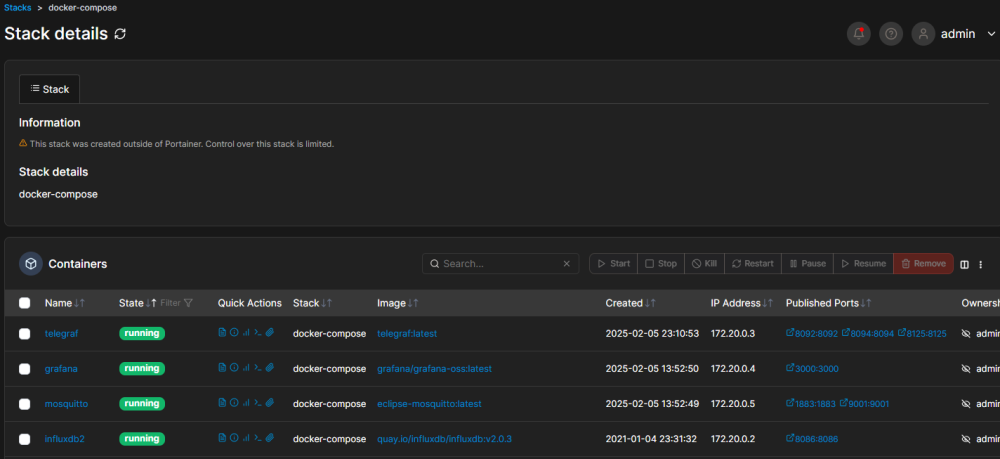The height and width of the screenshot is (459, 1000).
Task: Open logs quick action for telegraf
Action: click(222, 333)
